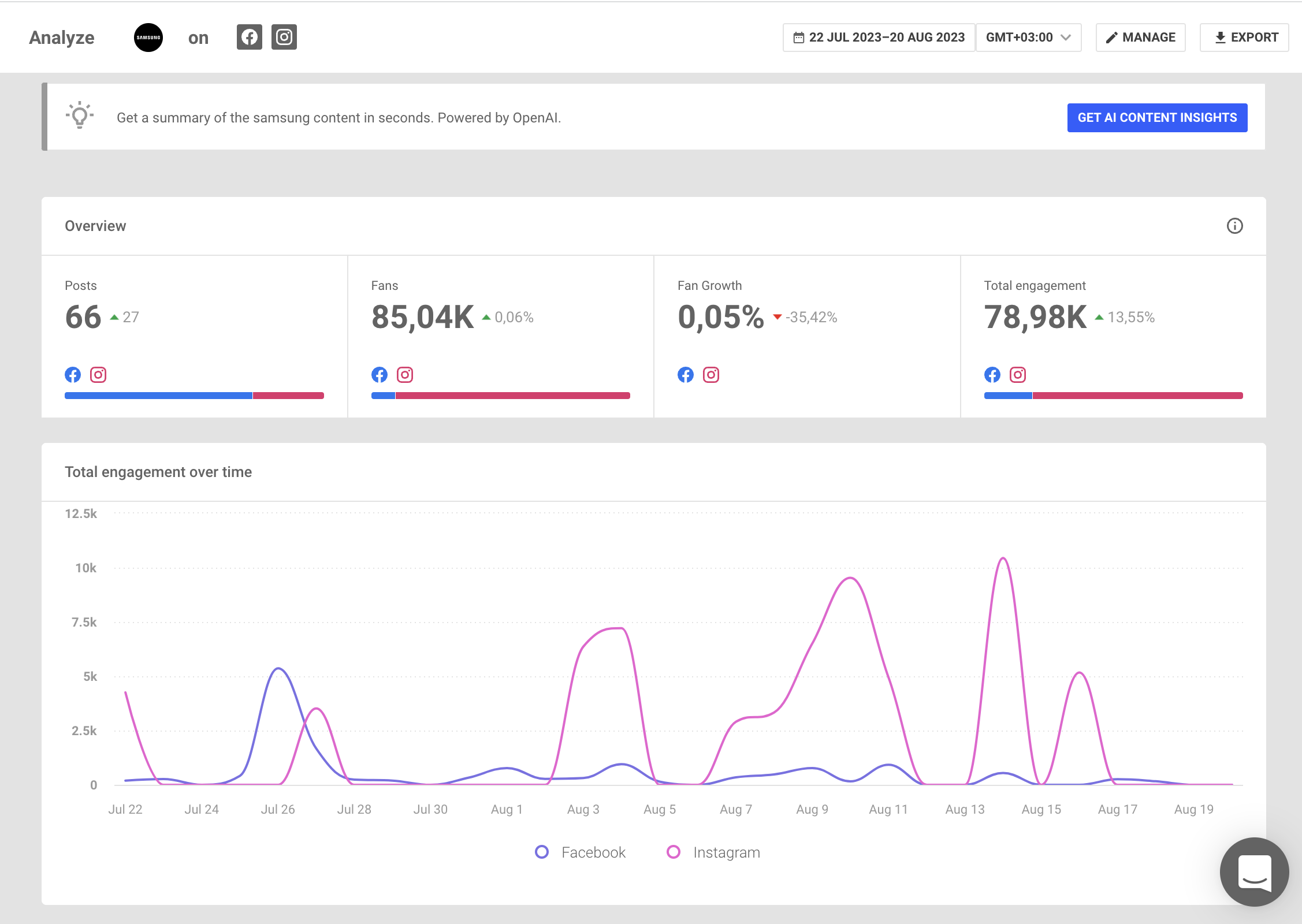
Task: Click the Posts distribution bar
Action: (194, 396)
